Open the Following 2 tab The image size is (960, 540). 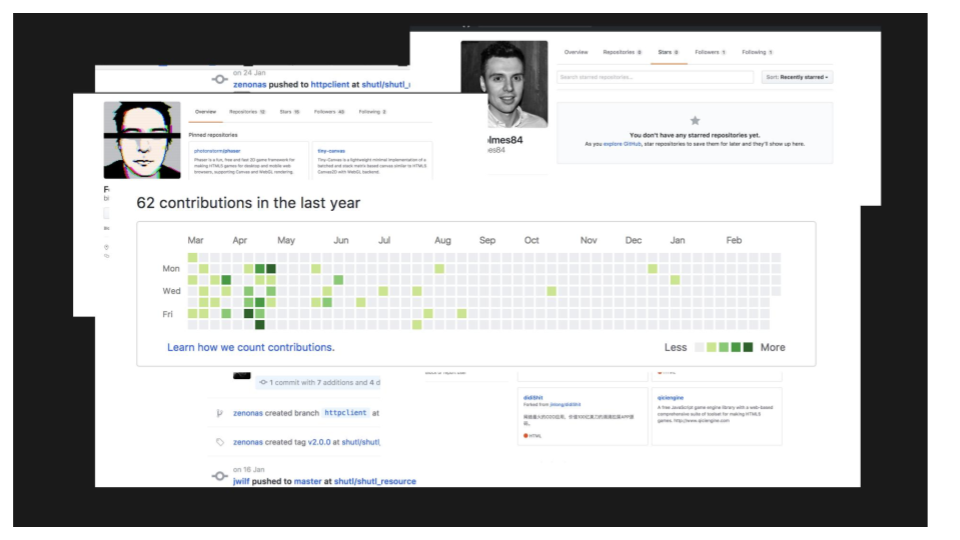[372, 112]
